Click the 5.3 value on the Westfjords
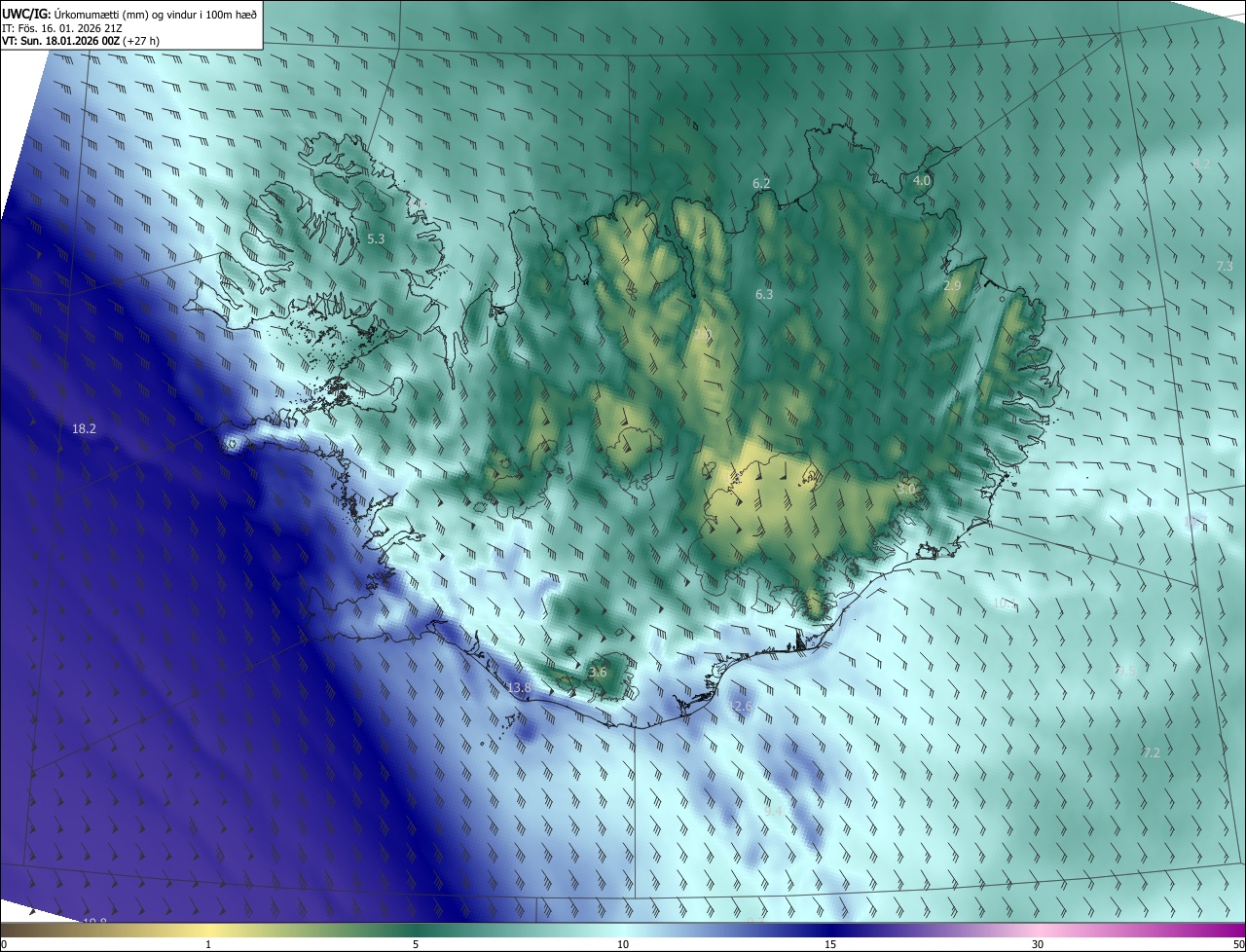The width and height of the screenshot is (1246, 952). click(x=376, y=238)
